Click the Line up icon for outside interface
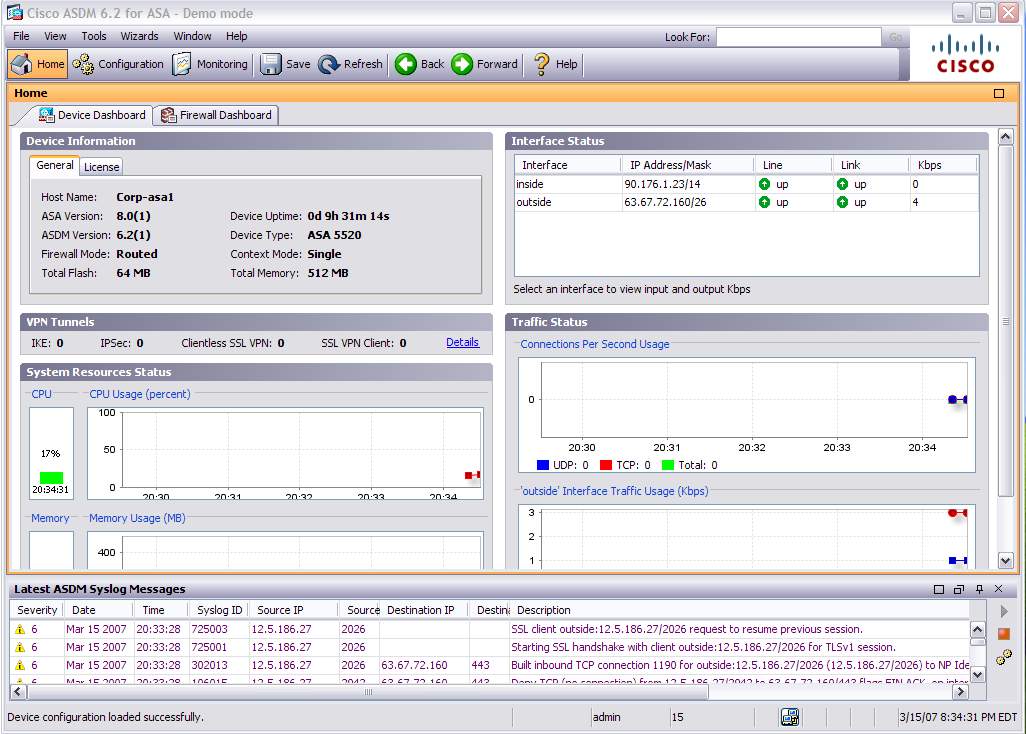Viewport: 1026px width, 734px height. click(x=764, y=203)
